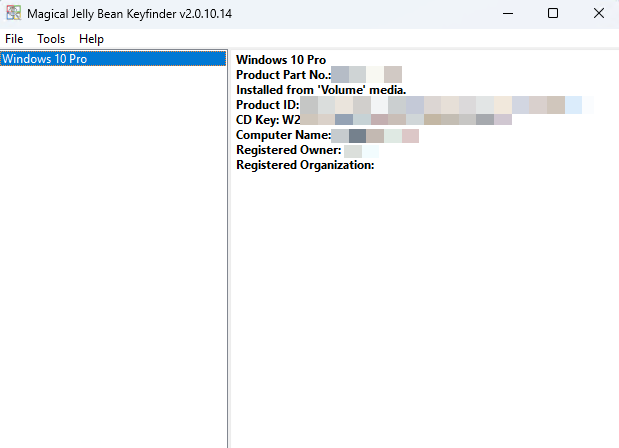Screen dimensions: 619x448
Task: Click blank area of the details pane
Action: click(x=420, y=300)
